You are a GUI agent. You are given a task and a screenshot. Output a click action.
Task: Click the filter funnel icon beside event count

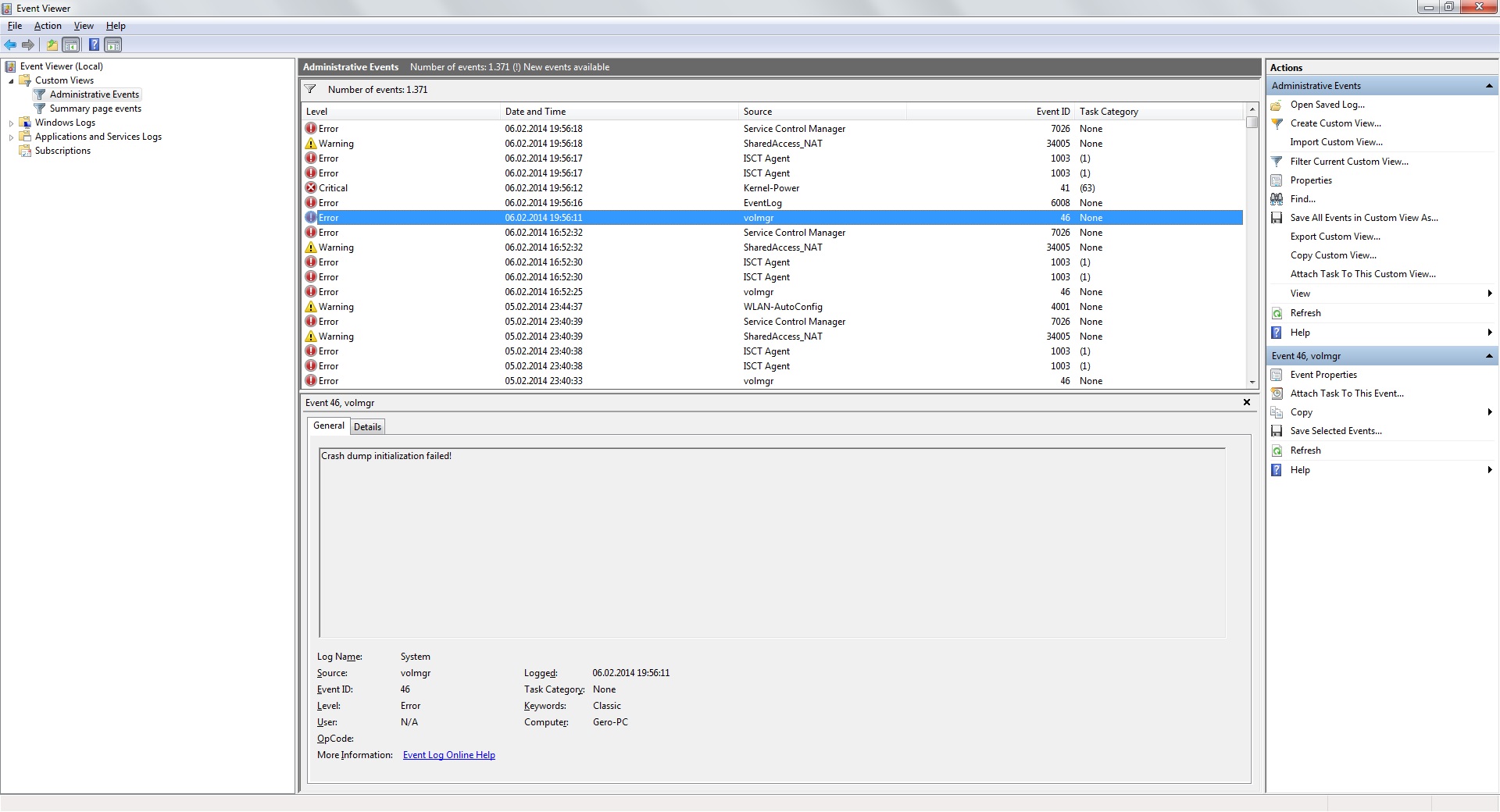[x=310, y=89]
